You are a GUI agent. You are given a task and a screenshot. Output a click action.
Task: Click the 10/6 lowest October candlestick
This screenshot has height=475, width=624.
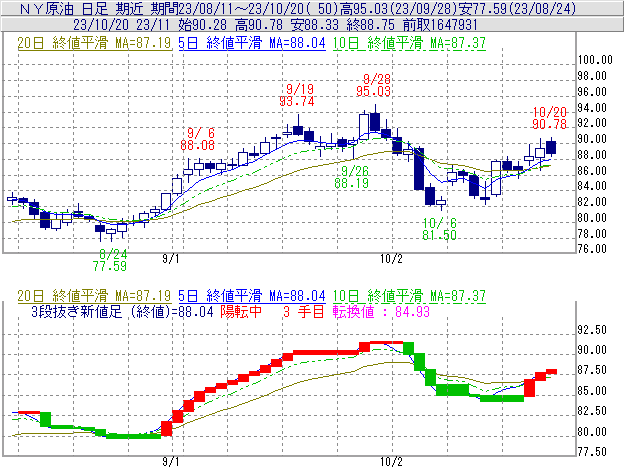441,202
